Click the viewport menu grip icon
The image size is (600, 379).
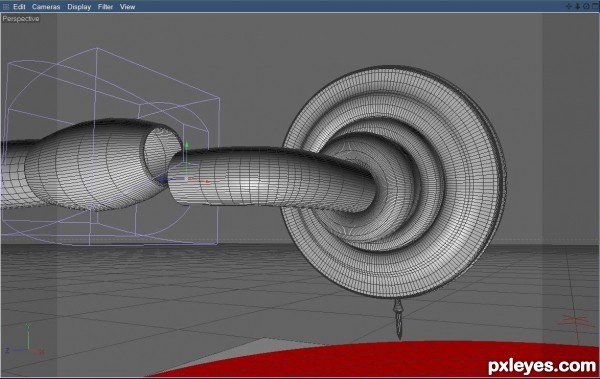point(6,7)
